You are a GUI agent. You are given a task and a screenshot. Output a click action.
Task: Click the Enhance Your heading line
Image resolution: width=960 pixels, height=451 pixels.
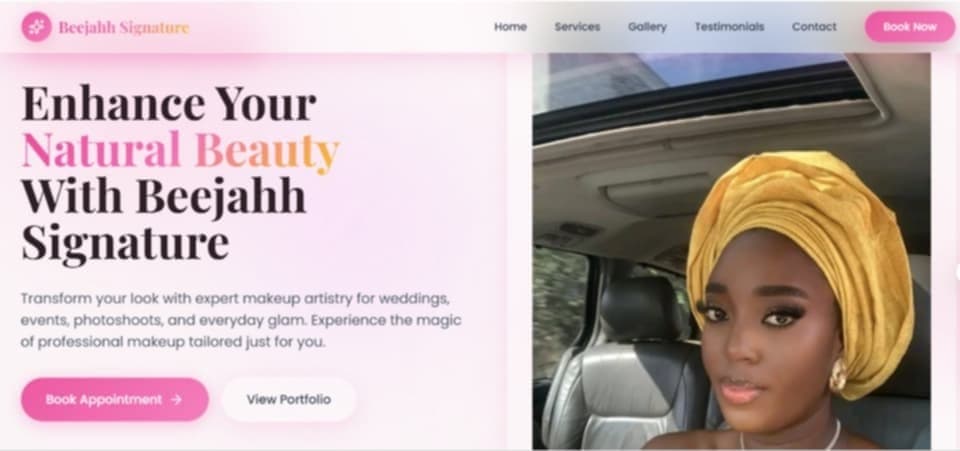pyautogui.click(x=169, y=103)
